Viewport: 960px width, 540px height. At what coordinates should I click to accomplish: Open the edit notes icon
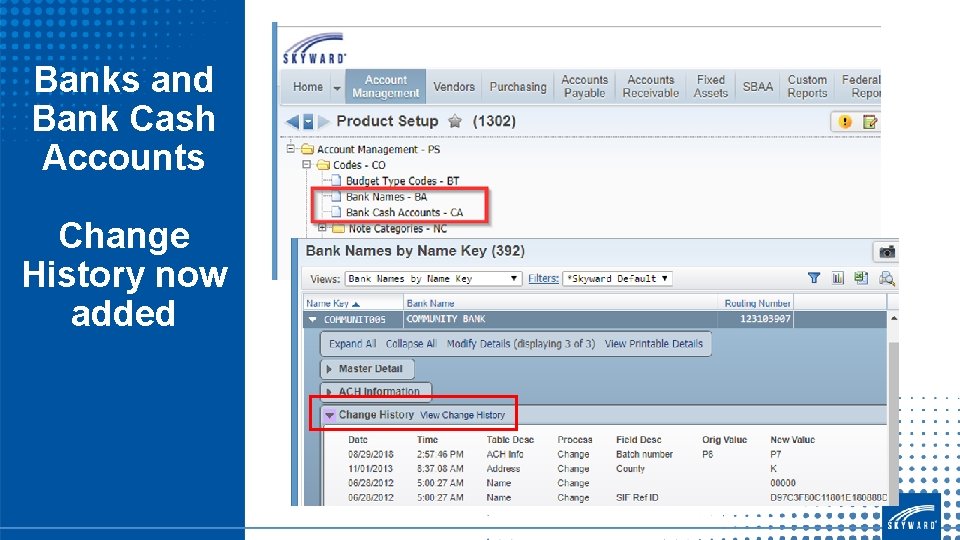[x=870, y=121]
